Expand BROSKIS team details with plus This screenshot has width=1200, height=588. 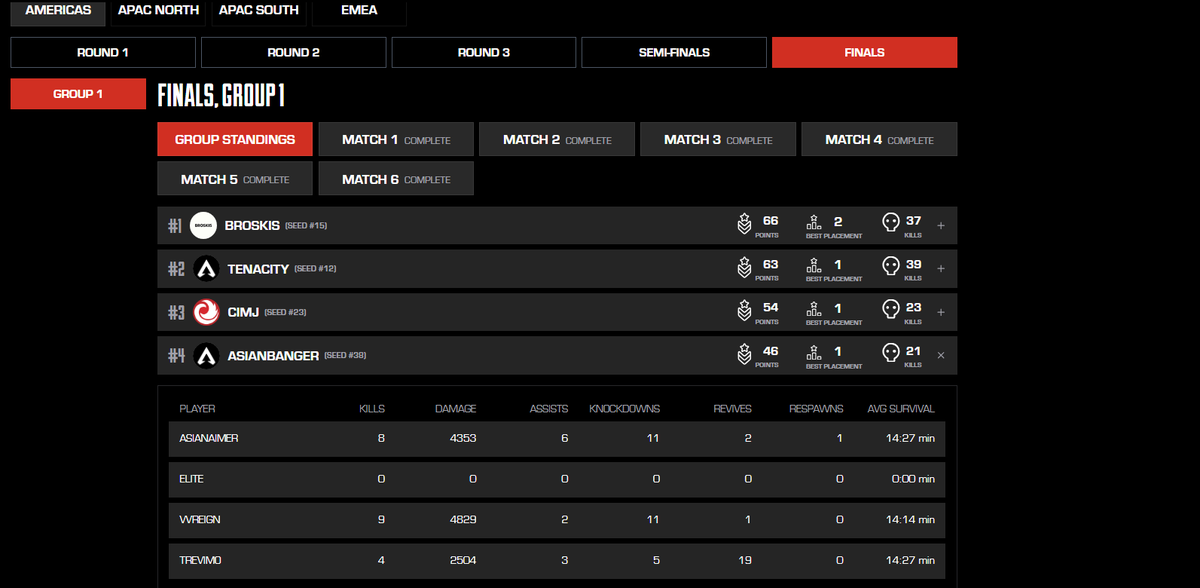(x=940, y=225)
